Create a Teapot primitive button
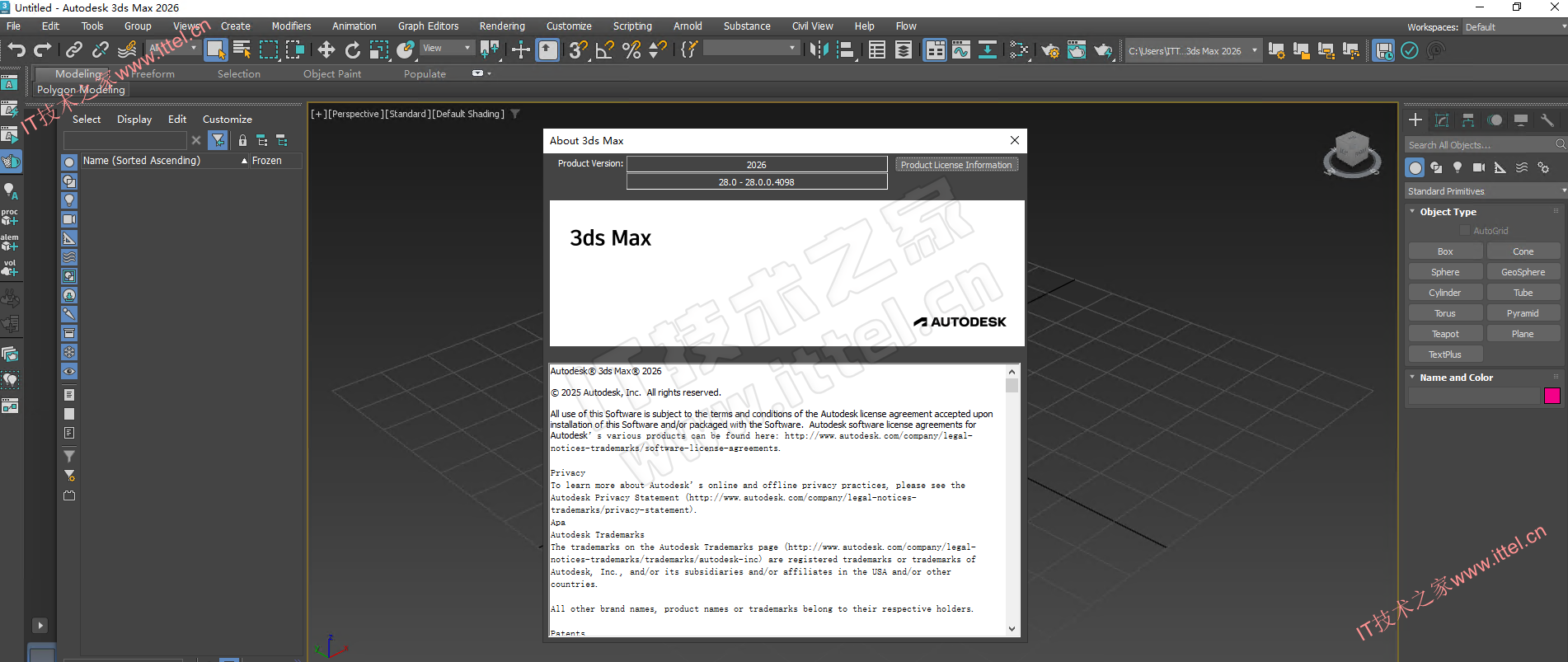Screen dimensions: 1568x662 pyautogui.click(x=1445, y=334)
